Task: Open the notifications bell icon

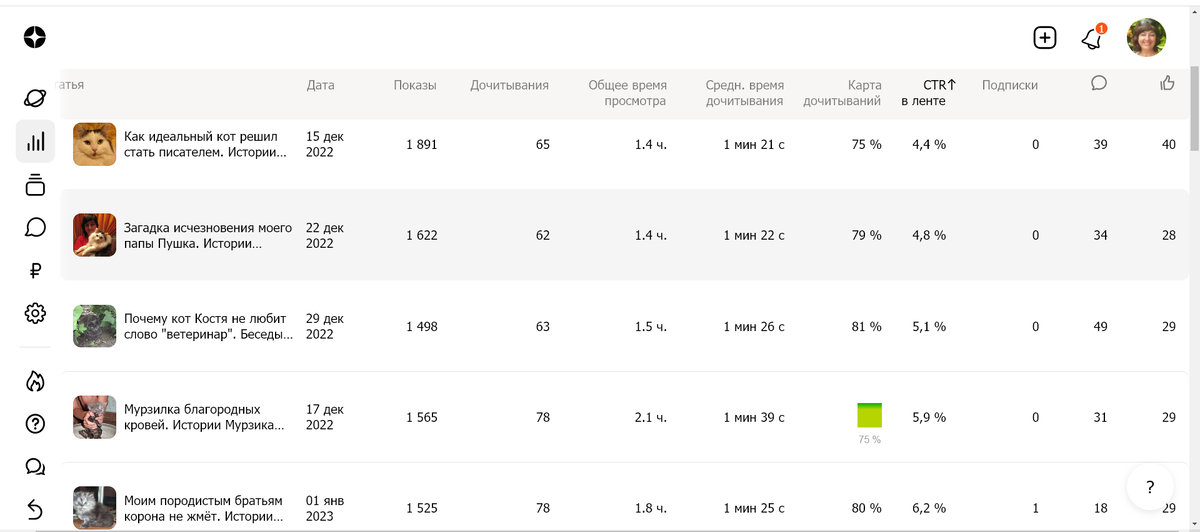Action: click(1092, 38)
